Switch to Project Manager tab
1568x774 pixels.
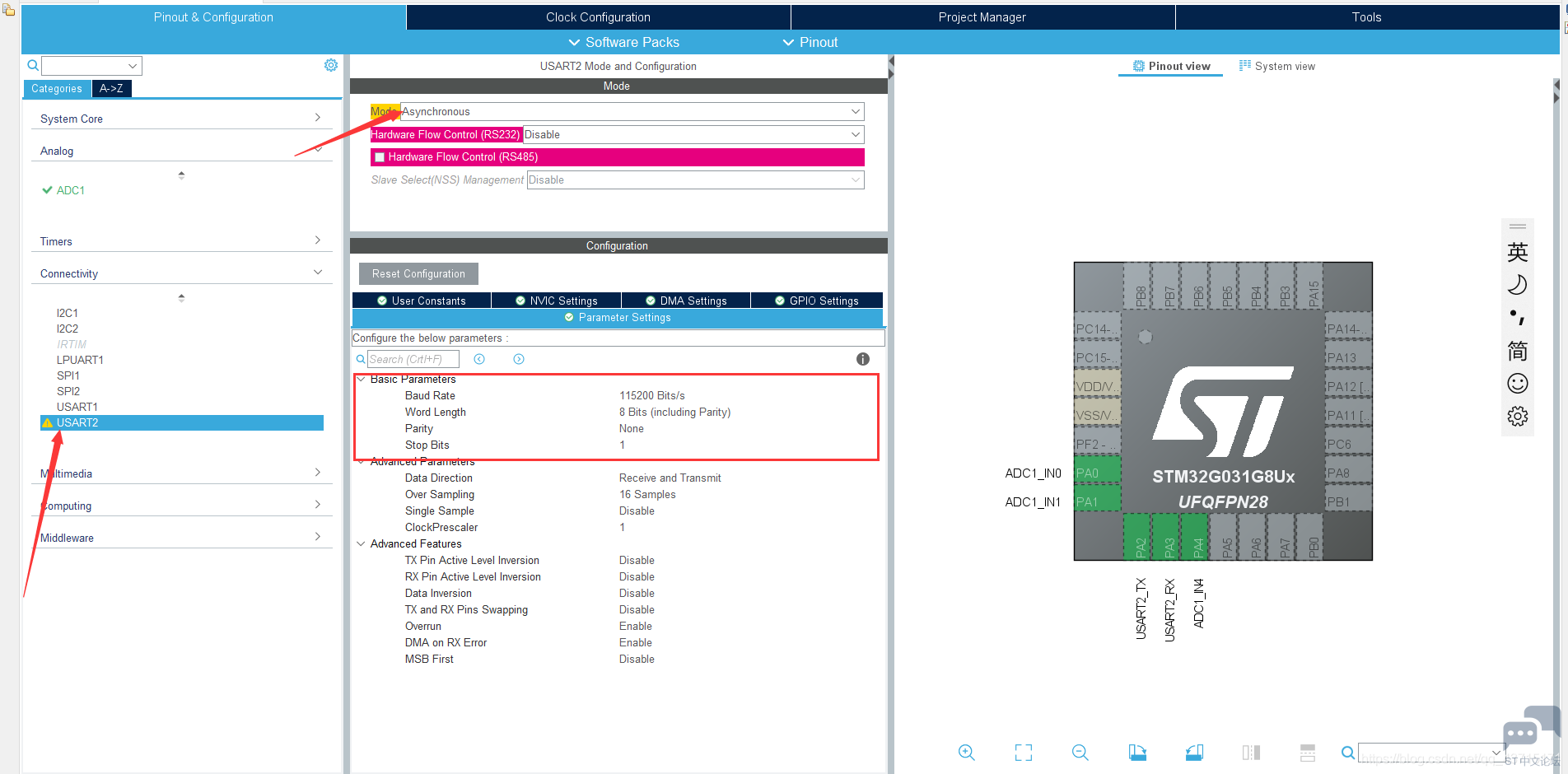982,17
